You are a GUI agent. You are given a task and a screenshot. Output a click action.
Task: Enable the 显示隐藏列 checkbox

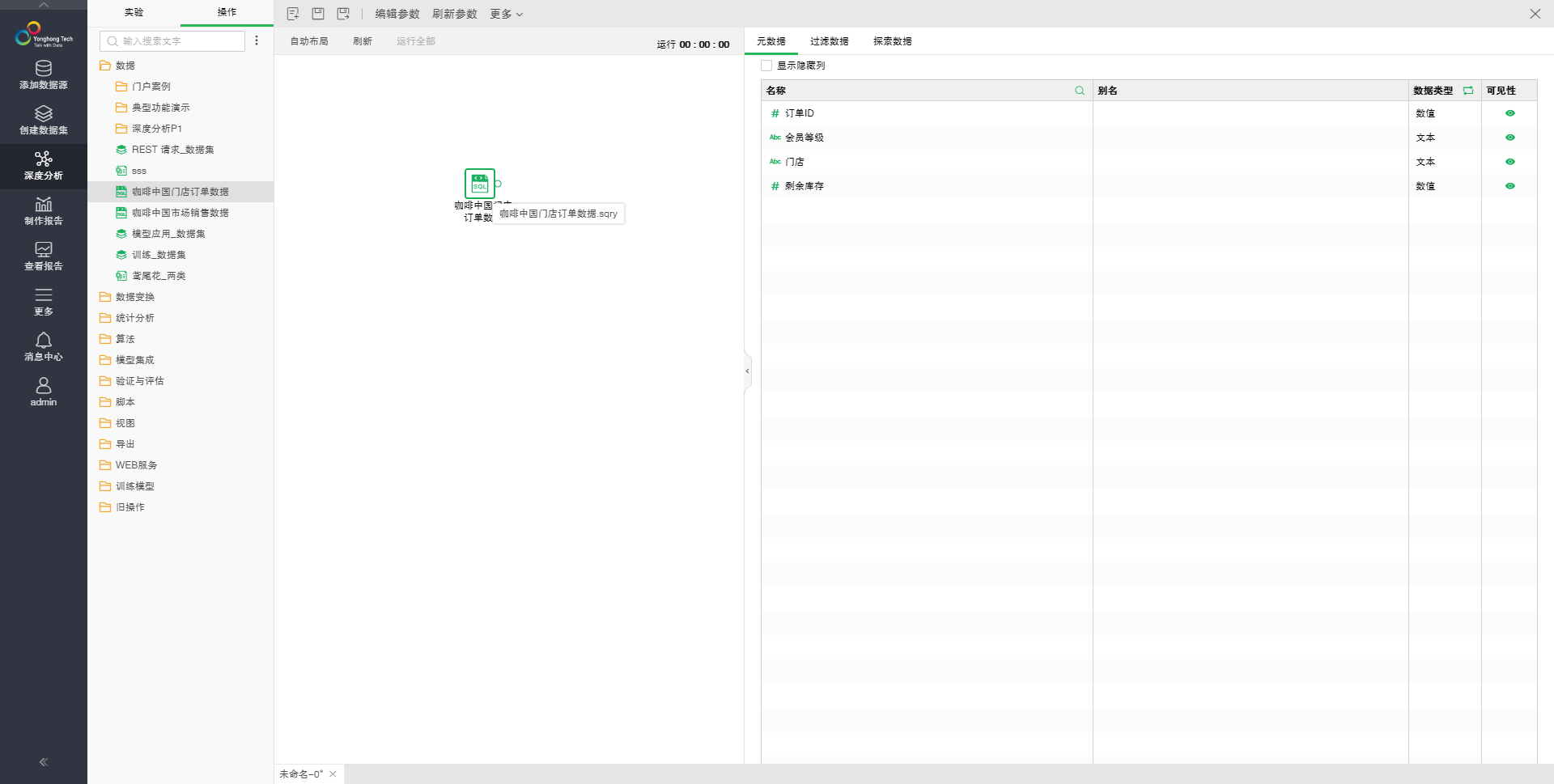click(766, 66)
